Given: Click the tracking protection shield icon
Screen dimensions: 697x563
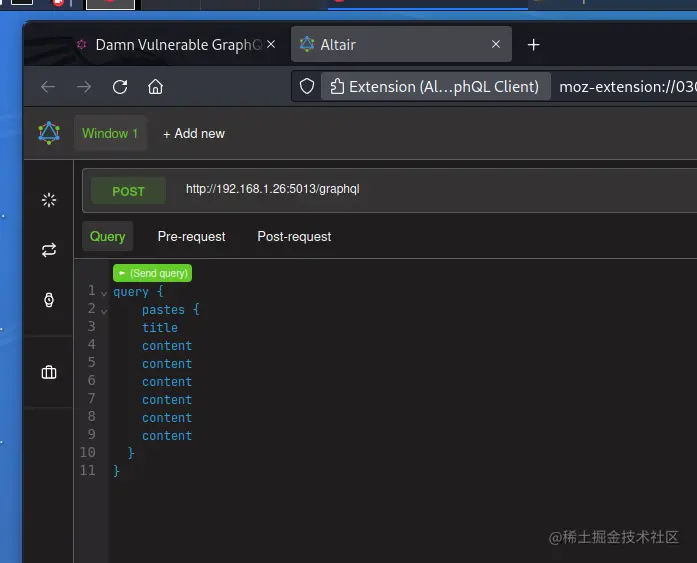Looking at the screenshot, I should pyautogui.click(x=307, y=86).
